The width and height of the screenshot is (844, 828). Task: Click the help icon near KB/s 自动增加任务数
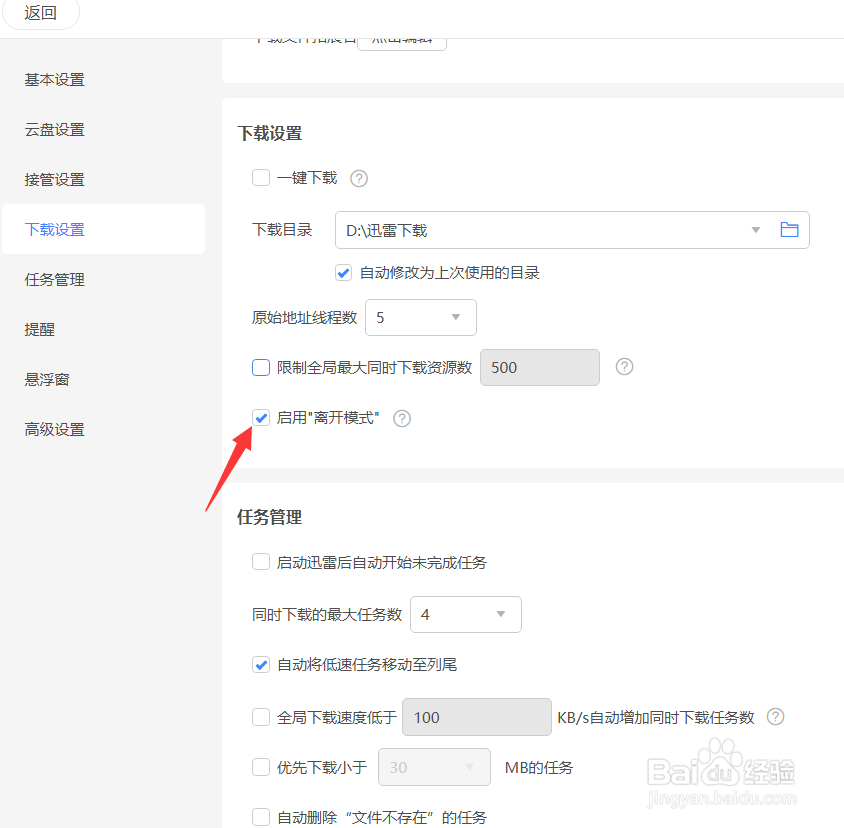(775, 716)
